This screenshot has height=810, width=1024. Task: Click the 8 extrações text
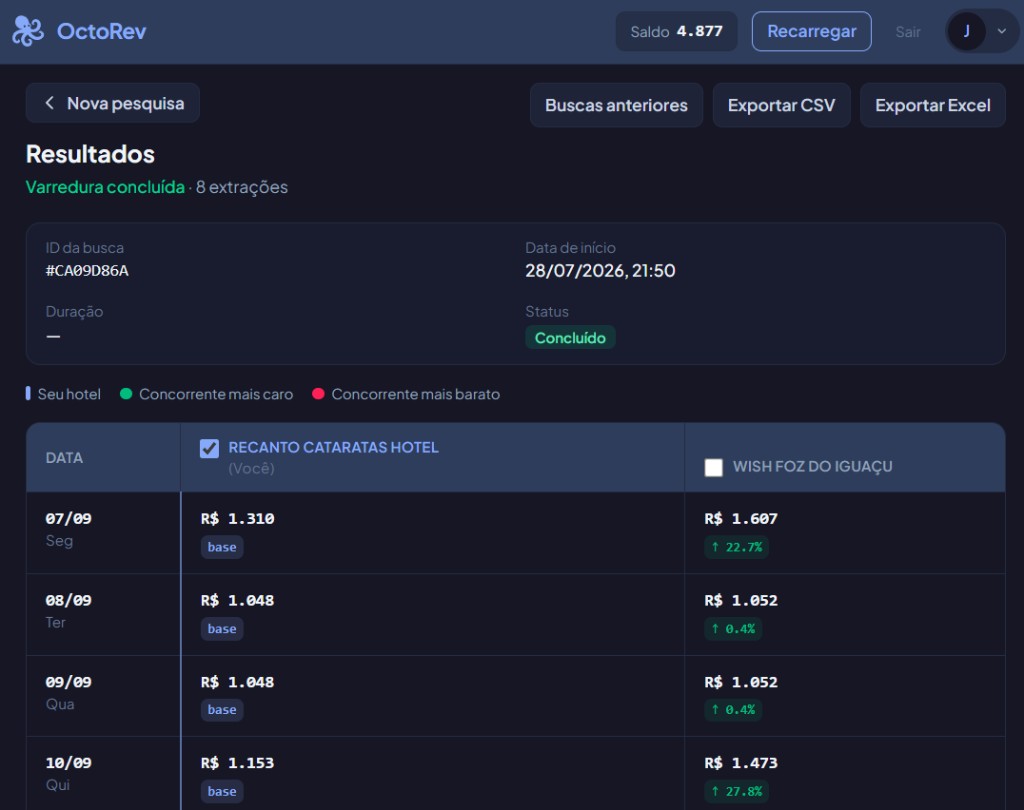(242, 187)
